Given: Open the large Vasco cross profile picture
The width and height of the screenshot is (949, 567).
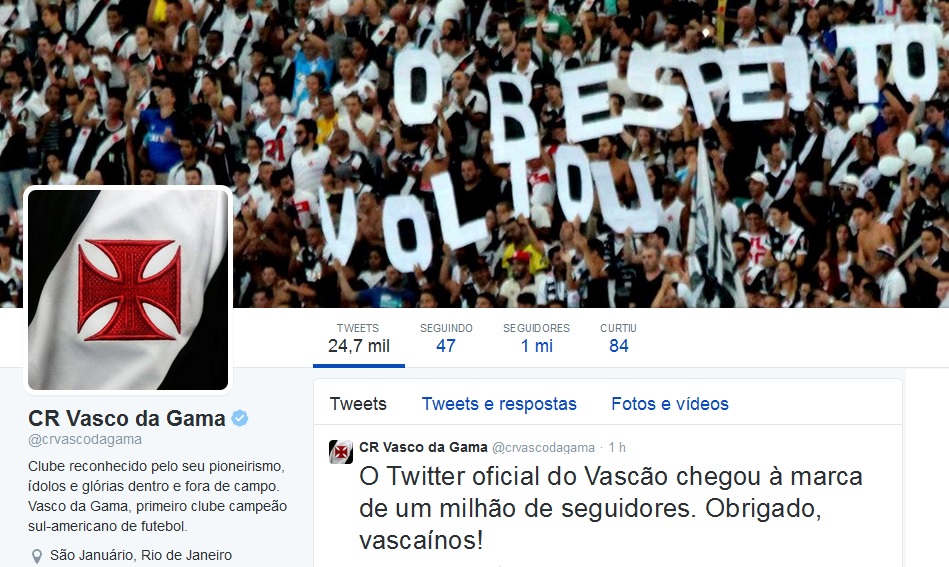Looking at the screenshot, I should (128, 290).
